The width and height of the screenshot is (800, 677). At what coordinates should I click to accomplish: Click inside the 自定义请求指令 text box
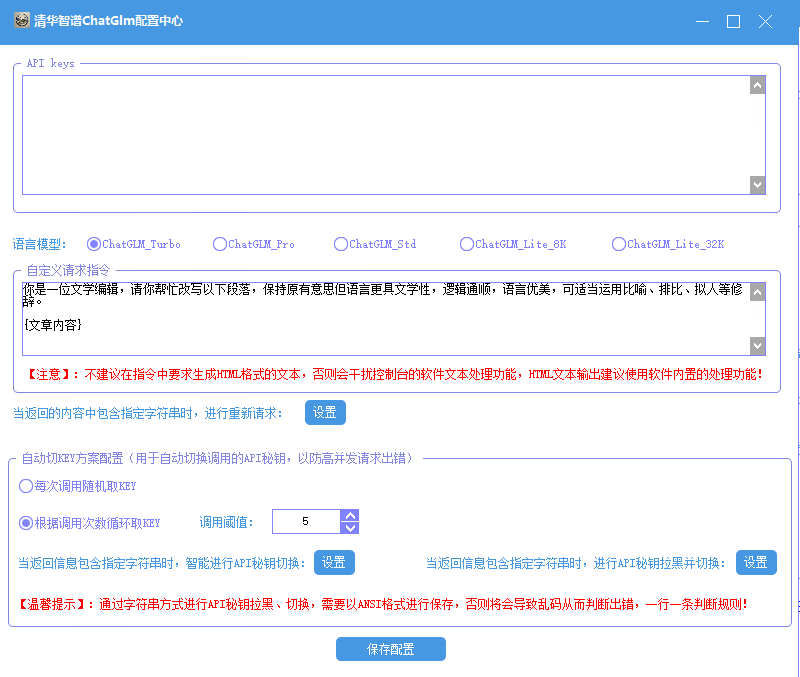[x=386, y=319]
